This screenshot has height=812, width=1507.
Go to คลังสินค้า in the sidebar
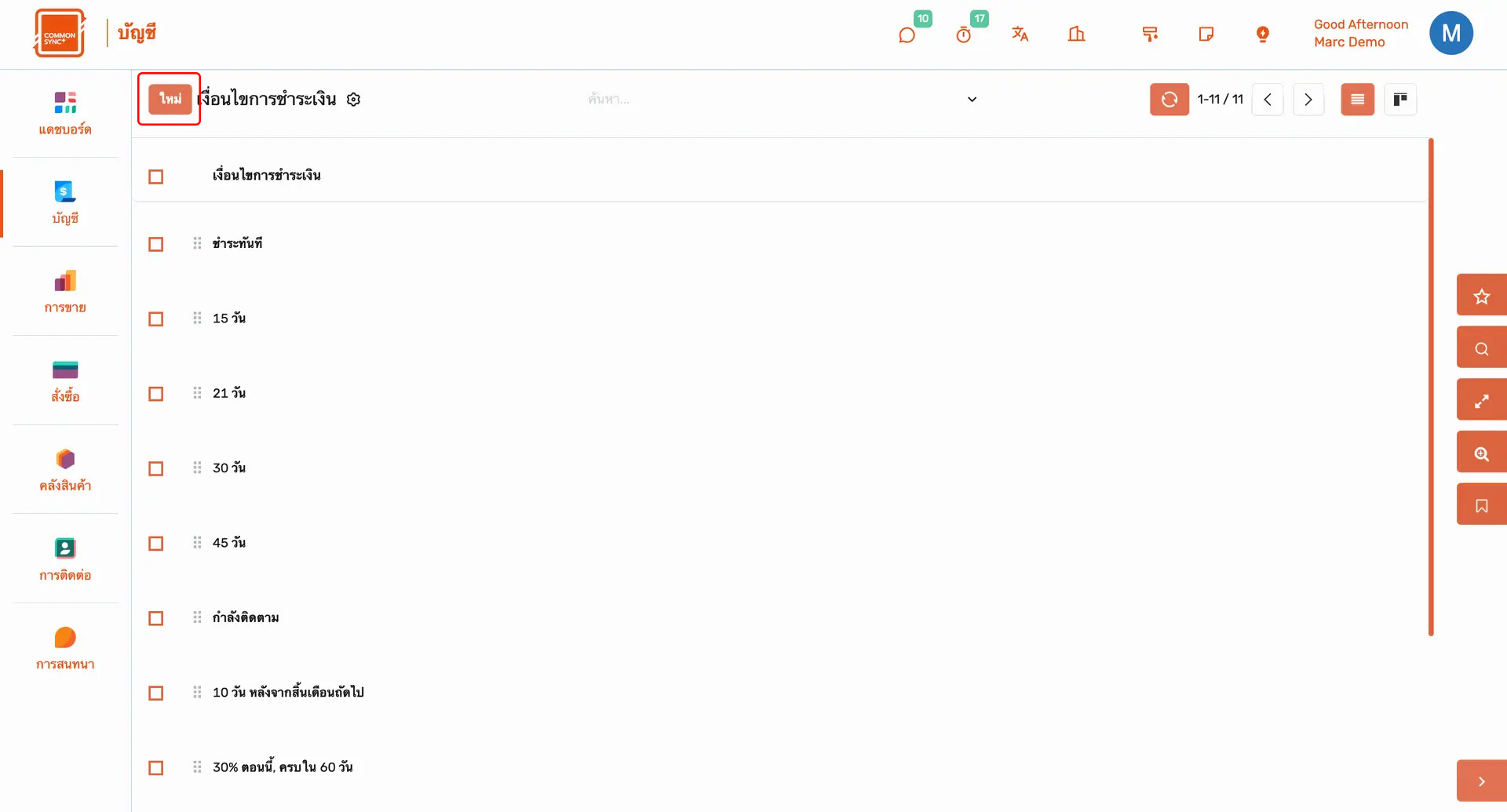65,470
